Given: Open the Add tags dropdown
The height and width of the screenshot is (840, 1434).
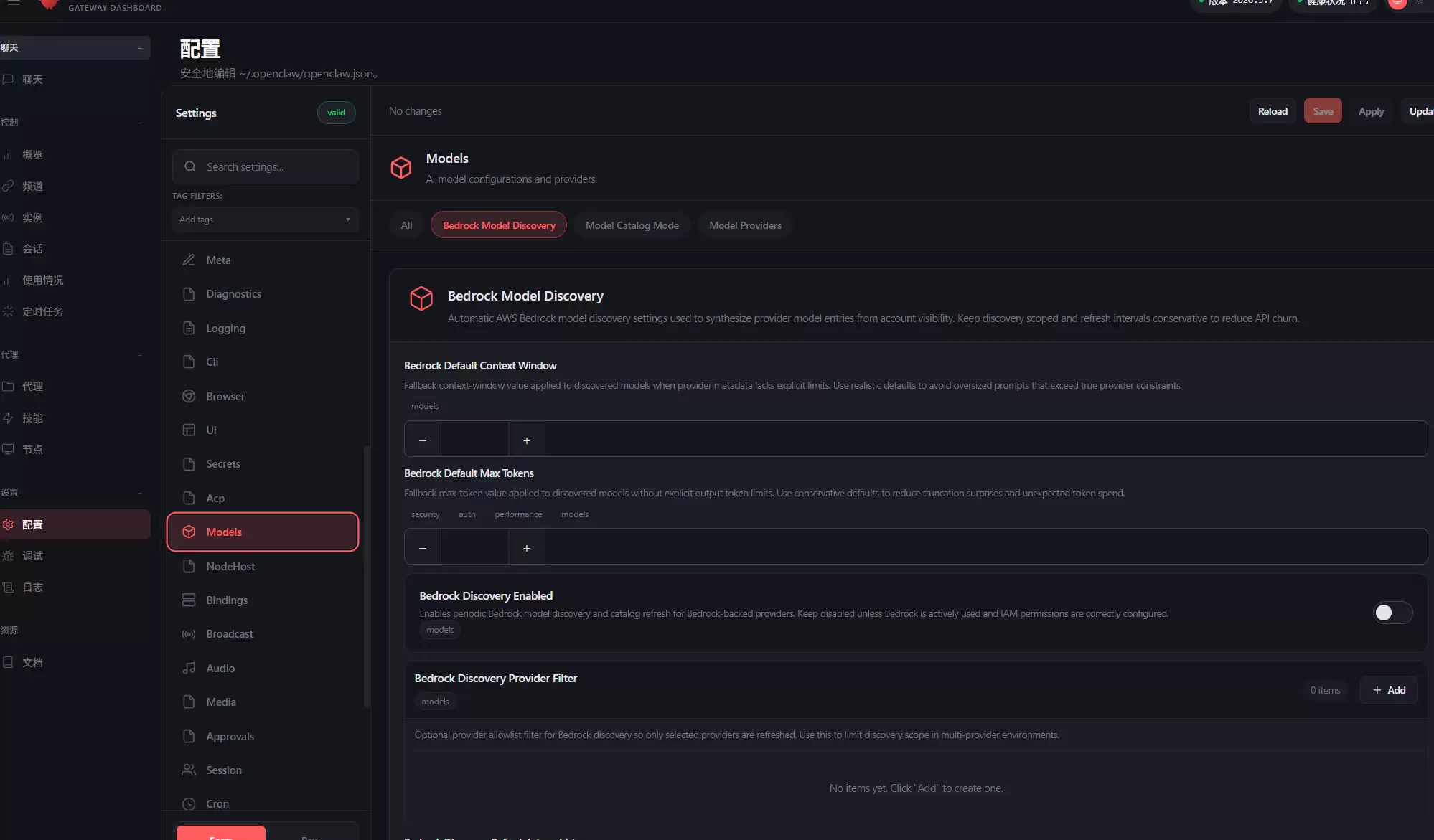Looking at the screenshot, I should tap(265, 220).
